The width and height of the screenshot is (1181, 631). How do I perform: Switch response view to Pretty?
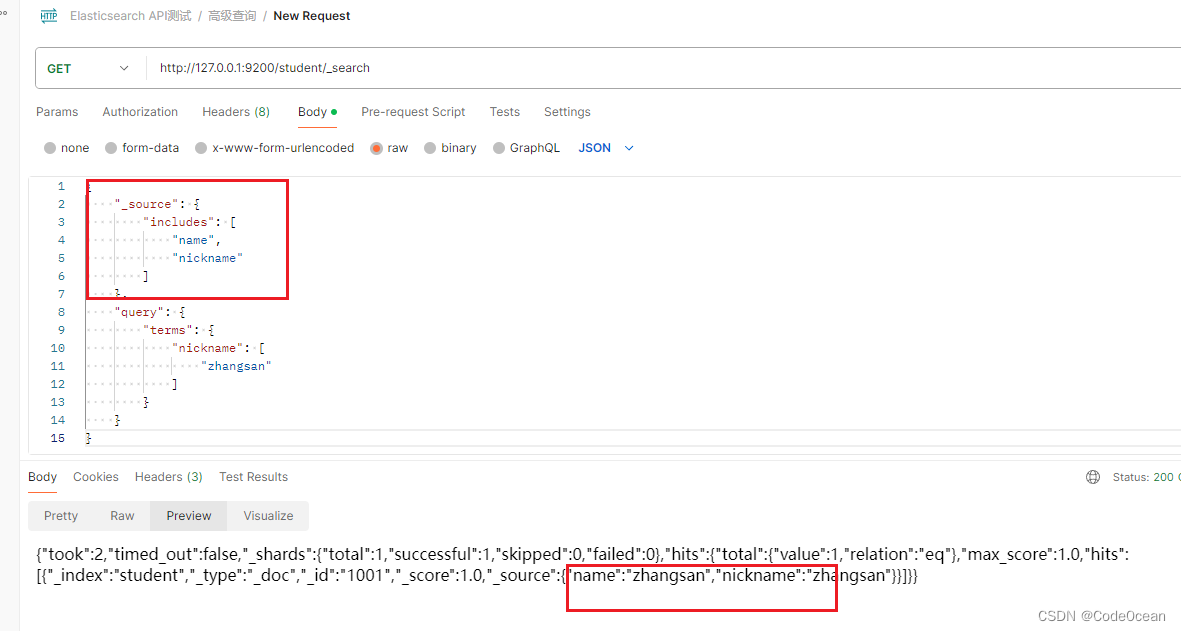[61, 516]
